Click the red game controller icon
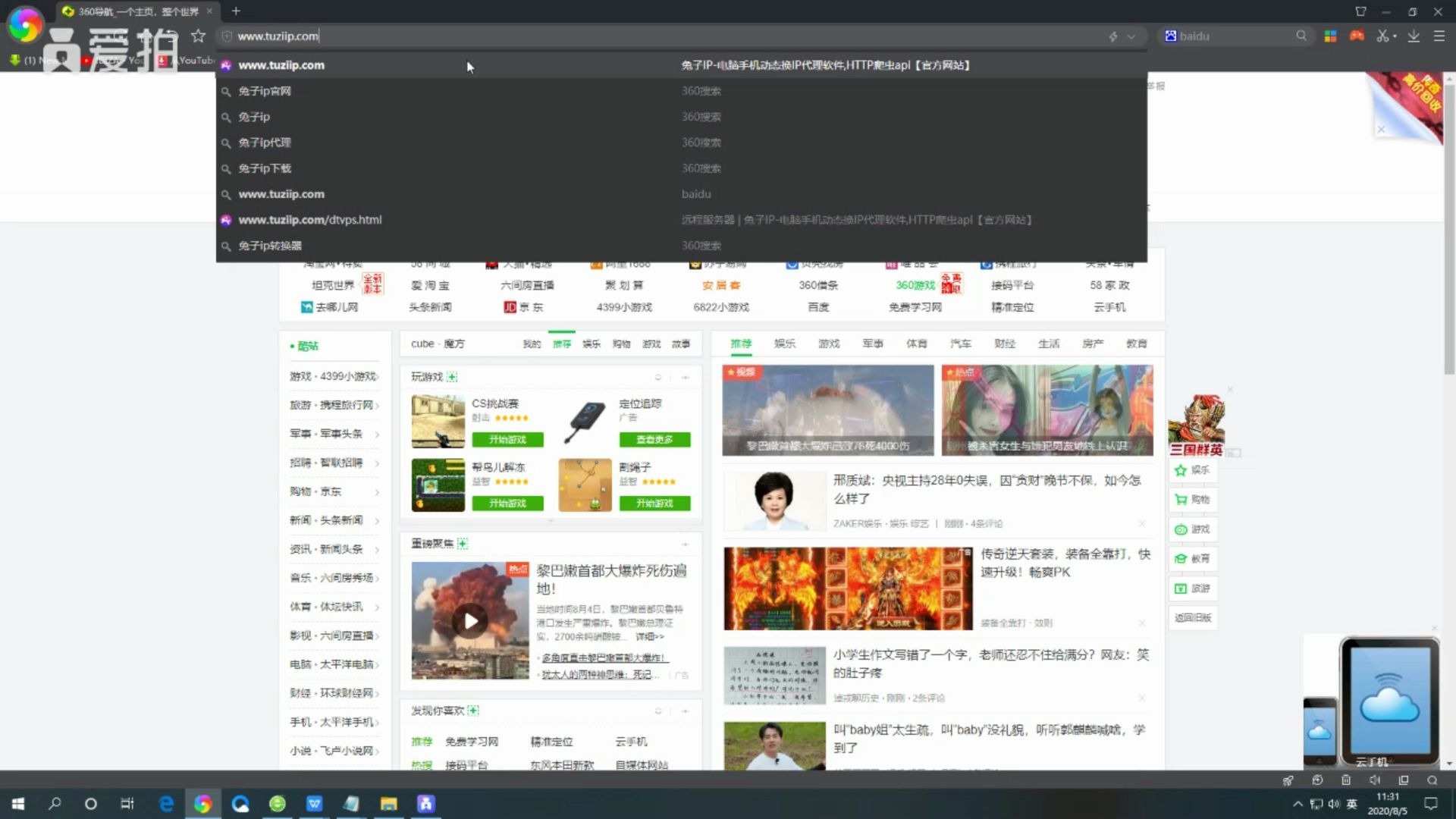 (x=1357, y=36)
